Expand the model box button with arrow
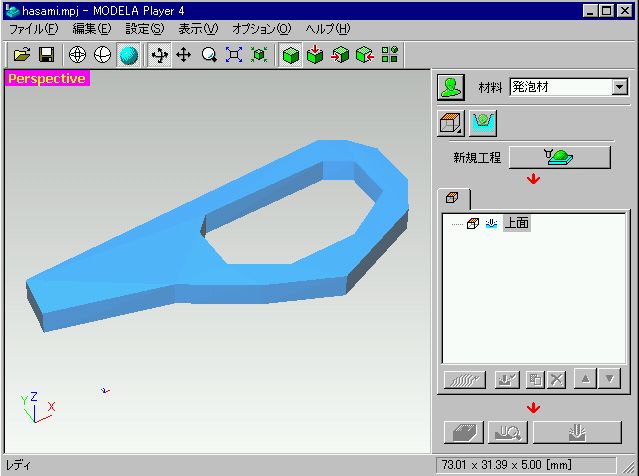639x476 pixels. [449, 123]
